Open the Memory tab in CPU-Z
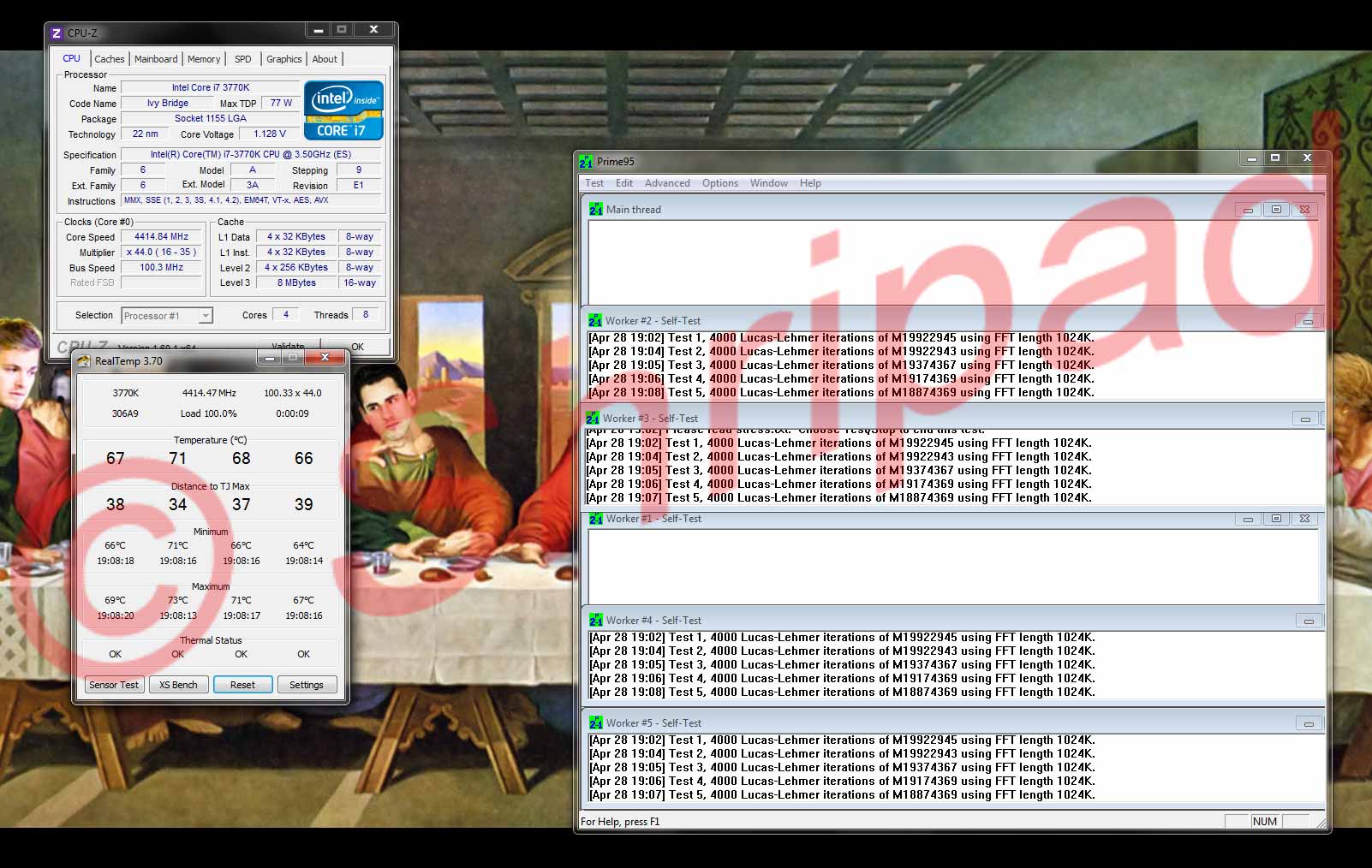The image size is (1372, 868). [x=204, y=59]
